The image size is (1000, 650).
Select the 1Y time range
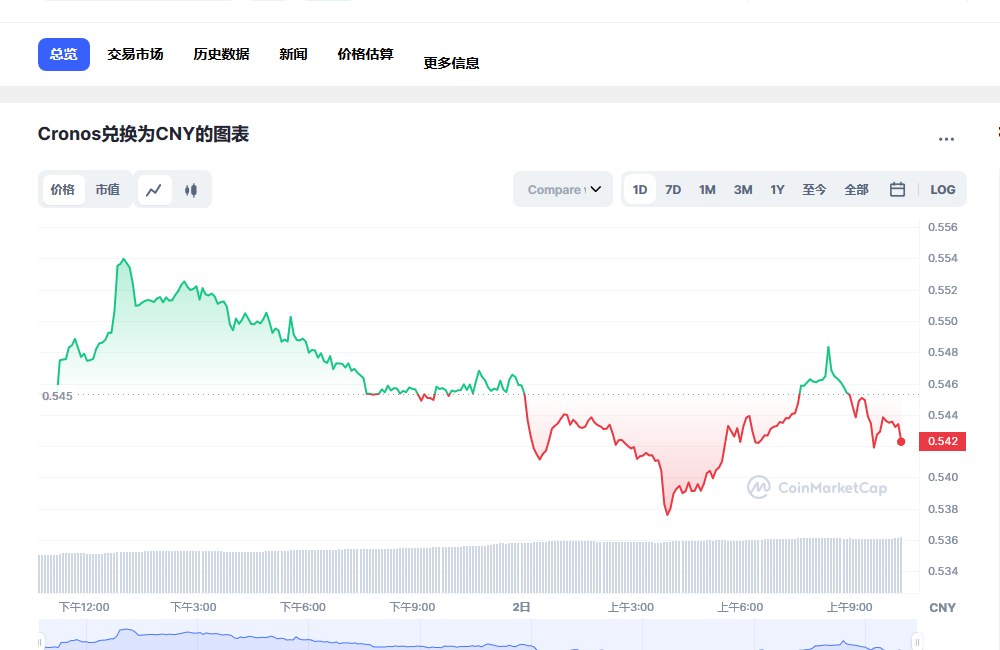click(777, 189)
